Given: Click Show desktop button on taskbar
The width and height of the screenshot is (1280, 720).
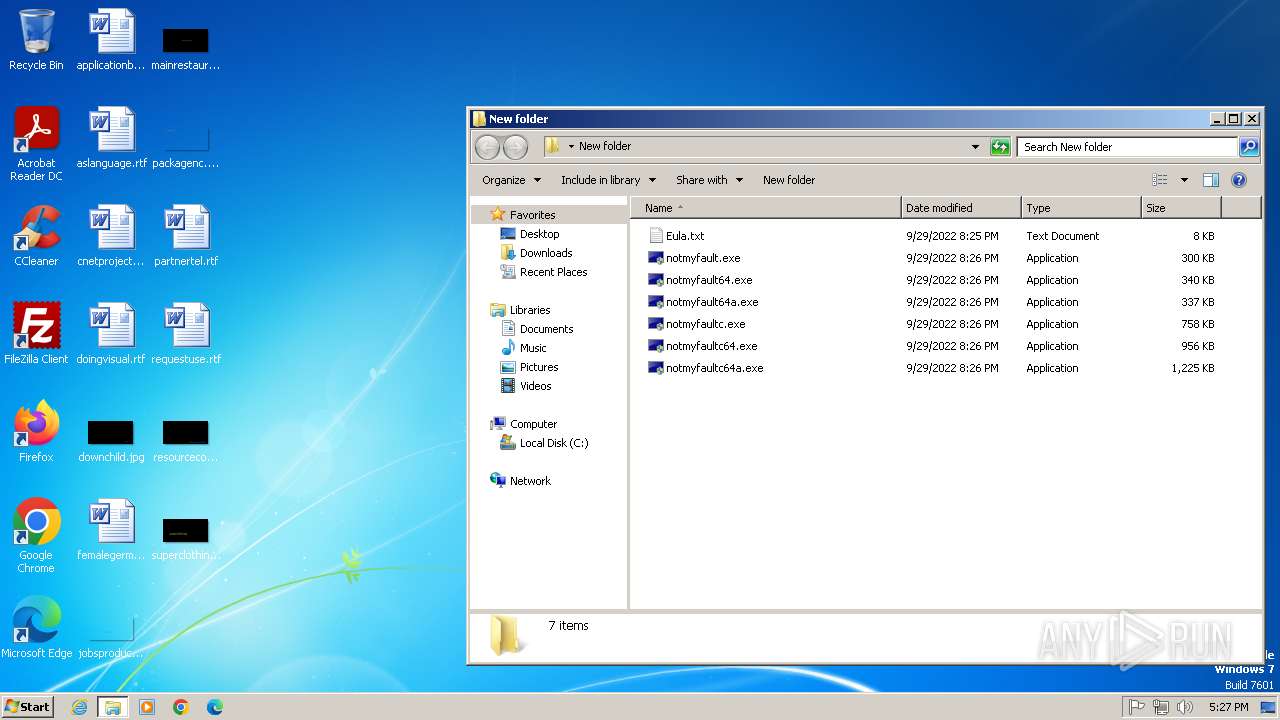Looking at the screenshot, I should pyautogui.click(x=1268, y=707).
